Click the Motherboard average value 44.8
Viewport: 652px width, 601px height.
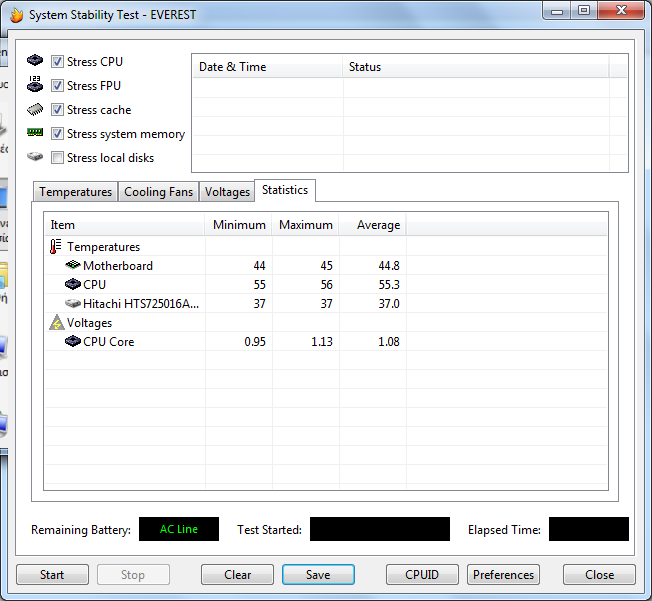pos(389,265)
